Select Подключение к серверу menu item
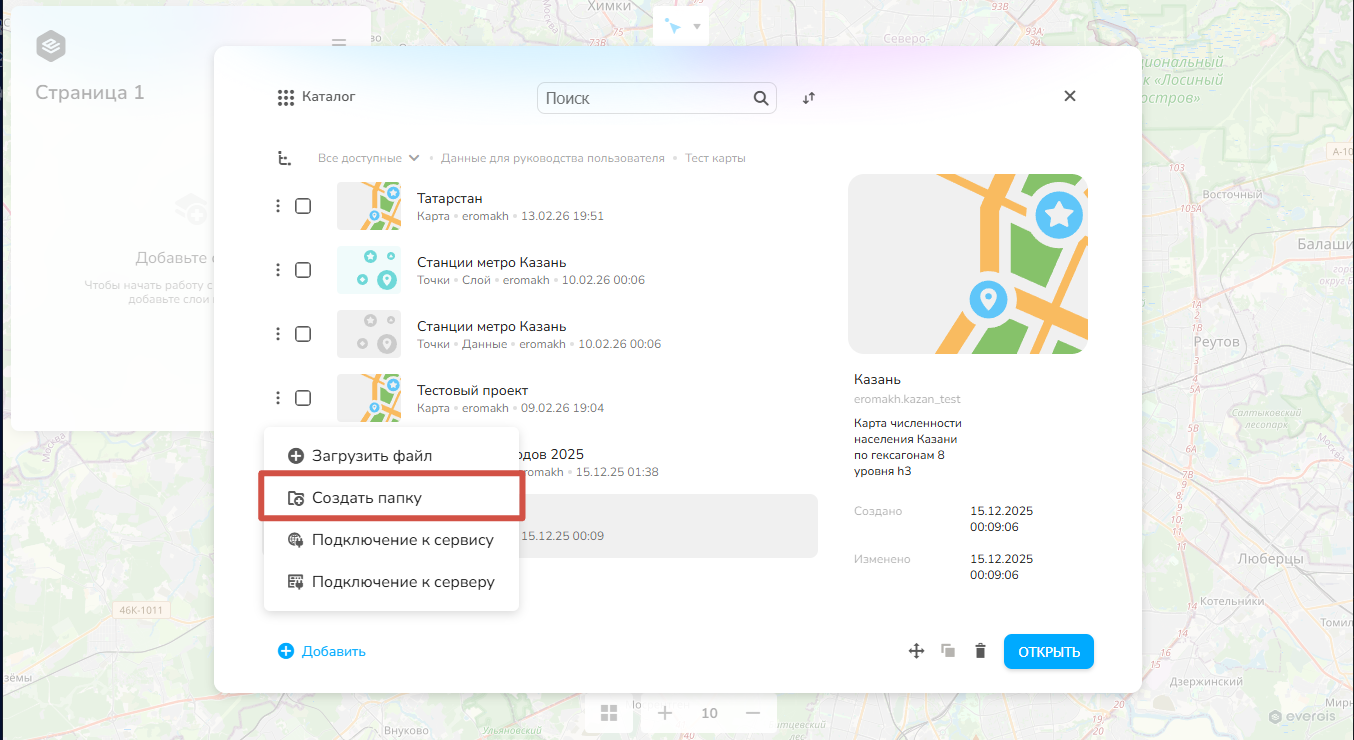 391,582
